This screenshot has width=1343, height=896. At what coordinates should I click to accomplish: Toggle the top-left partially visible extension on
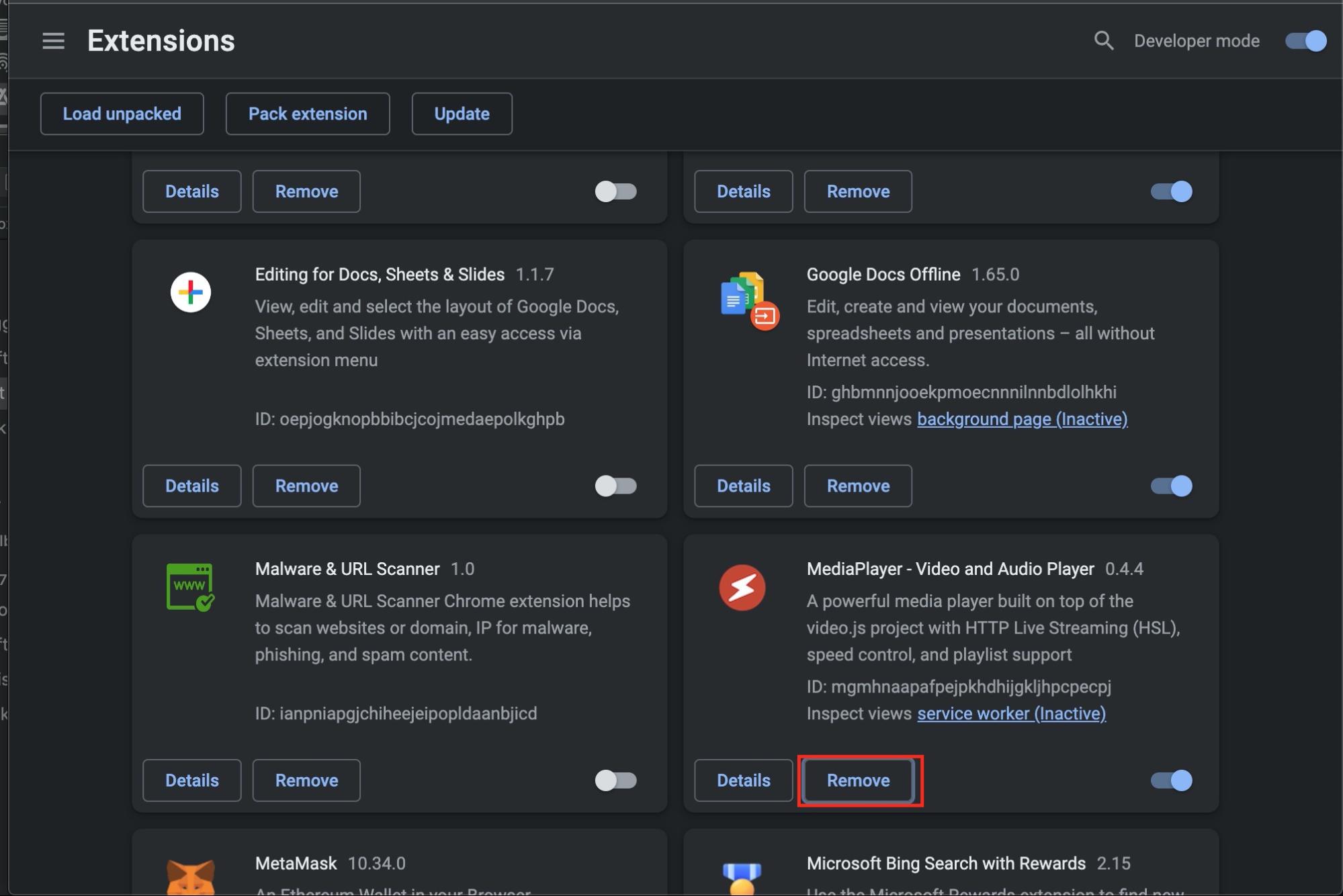point(615,191)
